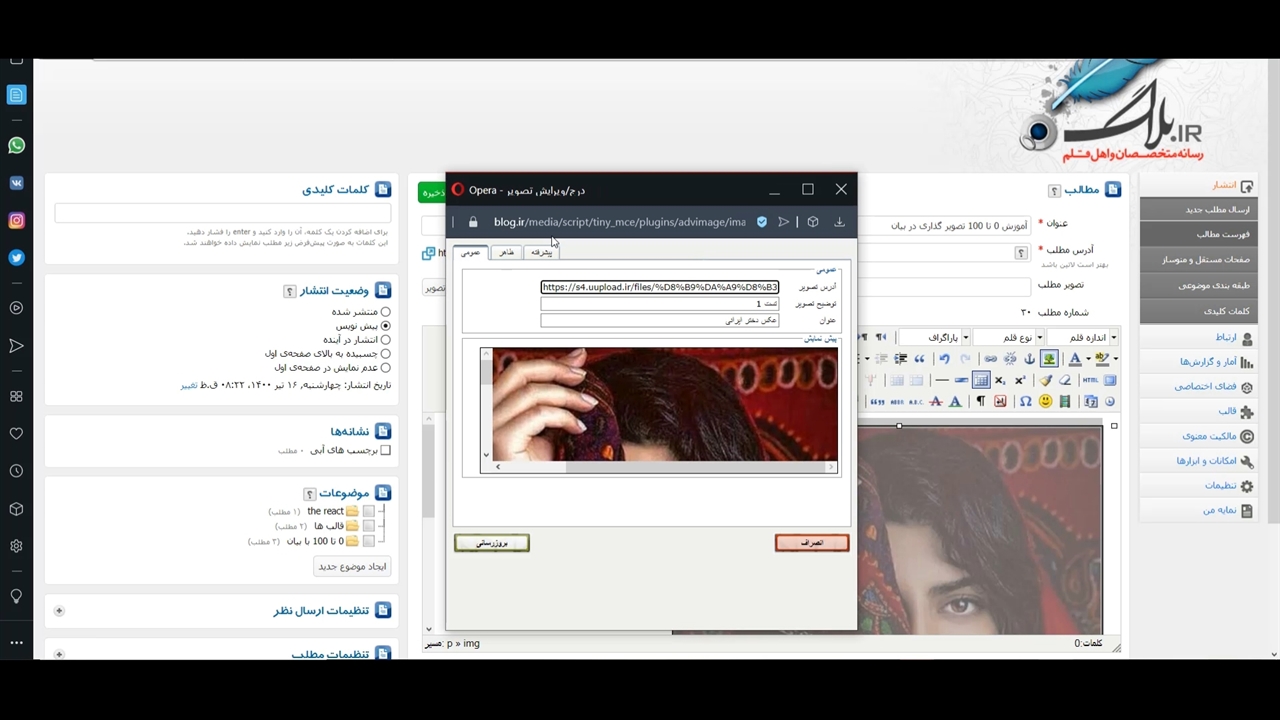This screenshot has width=1280, height=720.
Task: Open the 'نوع قلم' font dropdown
Action: pos(1008,338)
